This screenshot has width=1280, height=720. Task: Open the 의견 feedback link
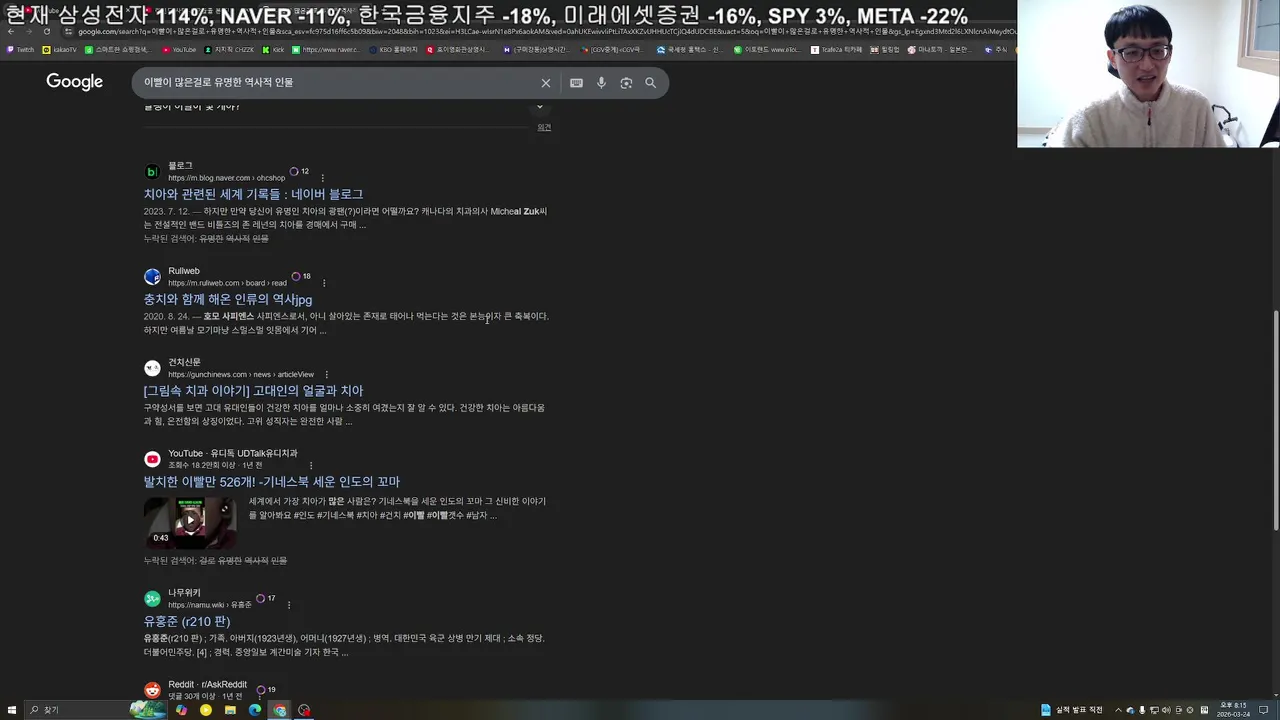click(544, 128)
